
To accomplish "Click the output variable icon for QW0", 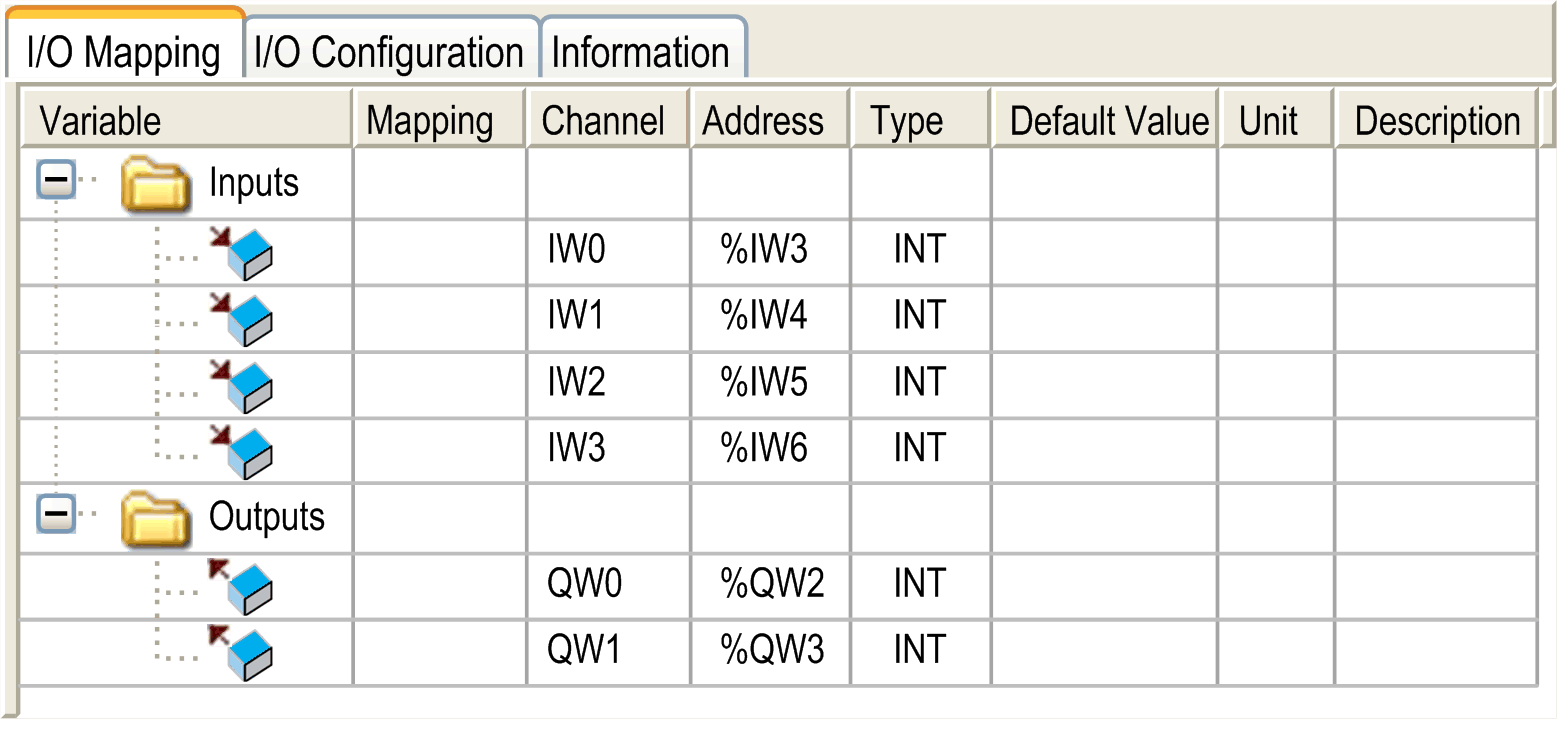I will [x=243, y=587].
